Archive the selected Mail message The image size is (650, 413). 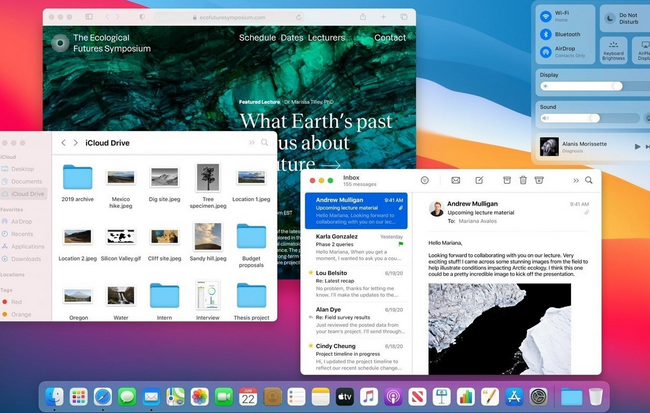point(507,180)
